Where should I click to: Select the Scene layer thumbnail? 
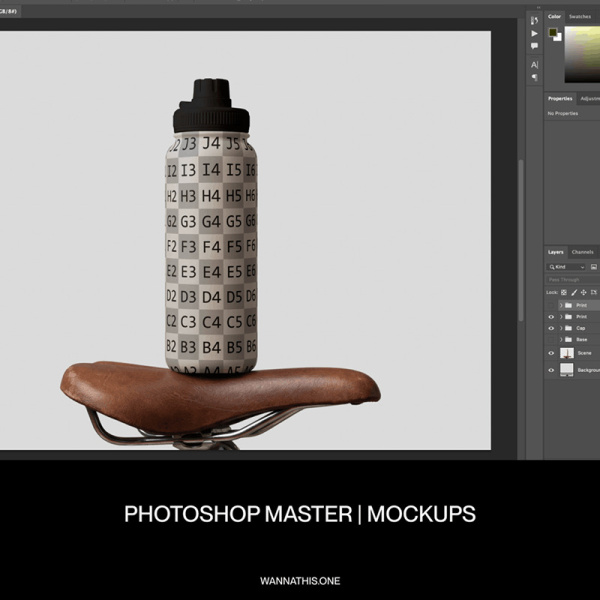[x=567, y=353]
